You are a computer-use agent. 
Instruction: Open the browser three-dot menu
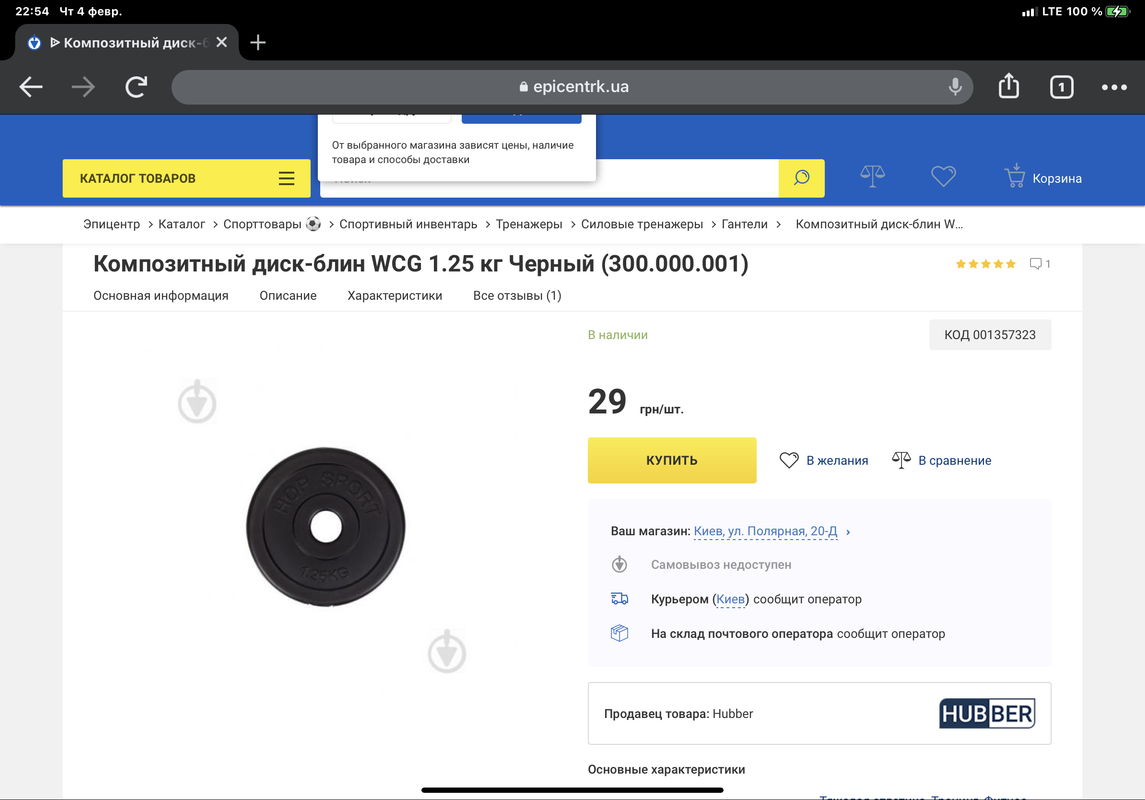click(x=1114, y=88)
